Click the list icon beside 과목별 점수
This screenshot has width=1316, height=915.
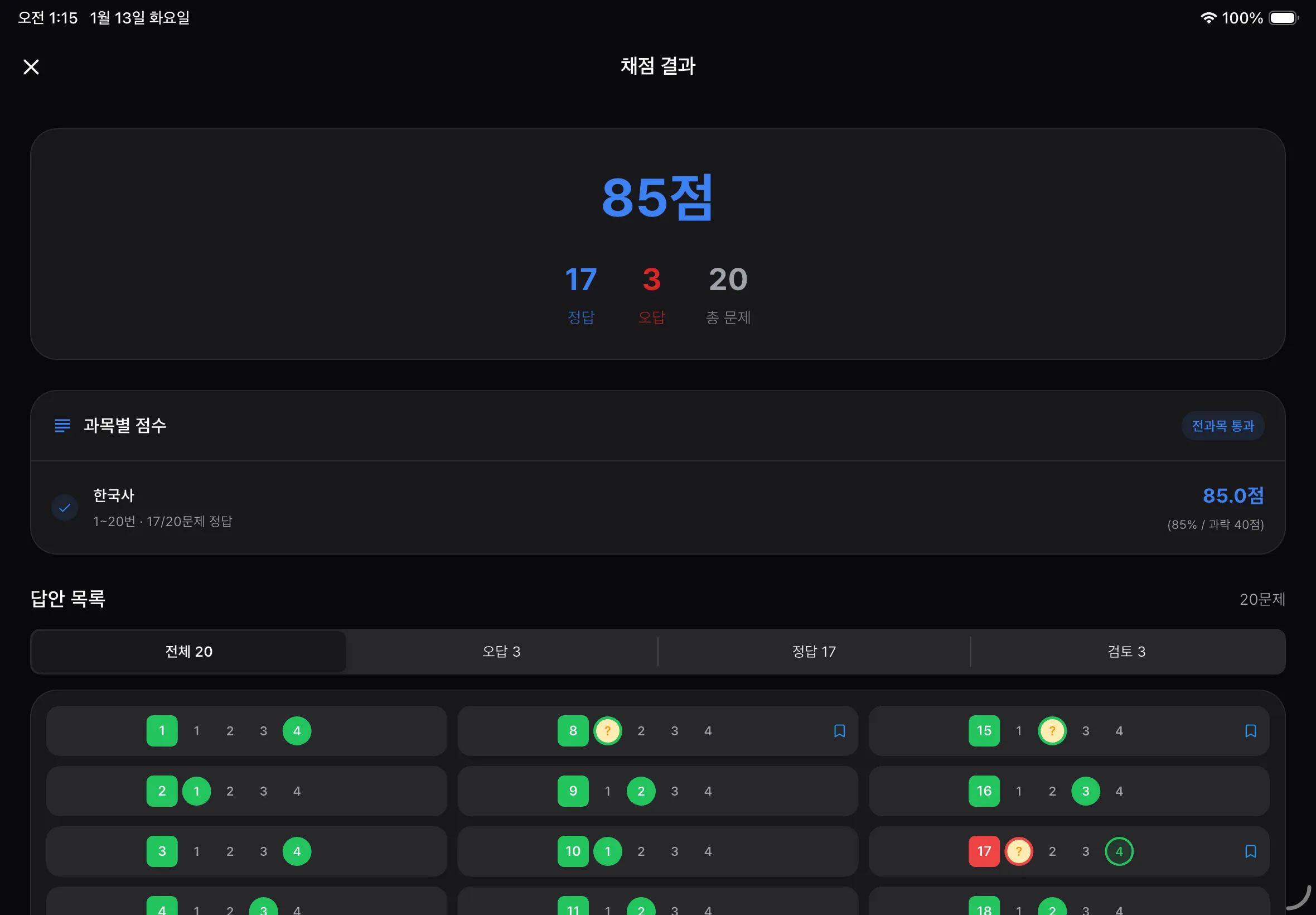[62, 425]
